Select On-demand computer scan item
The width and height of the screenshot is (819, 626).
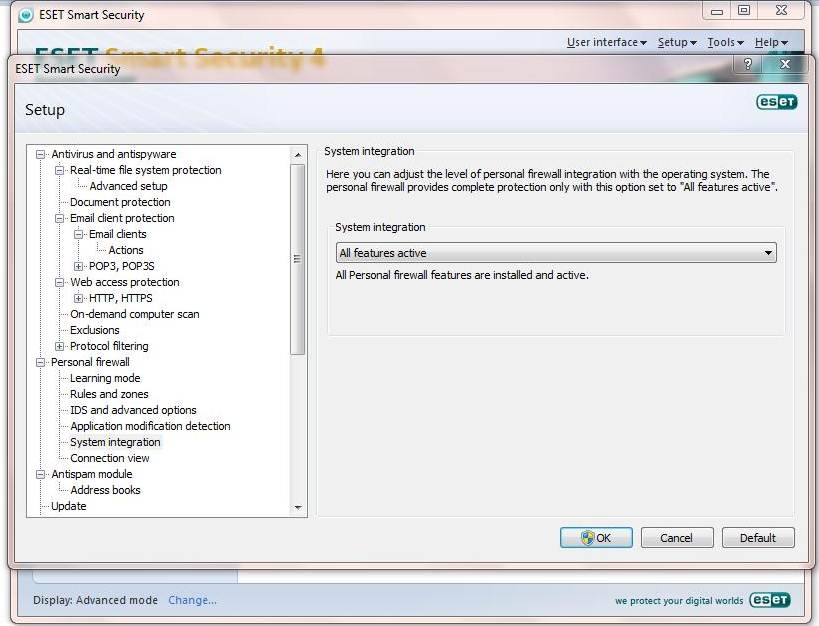[x=135, y=314]
